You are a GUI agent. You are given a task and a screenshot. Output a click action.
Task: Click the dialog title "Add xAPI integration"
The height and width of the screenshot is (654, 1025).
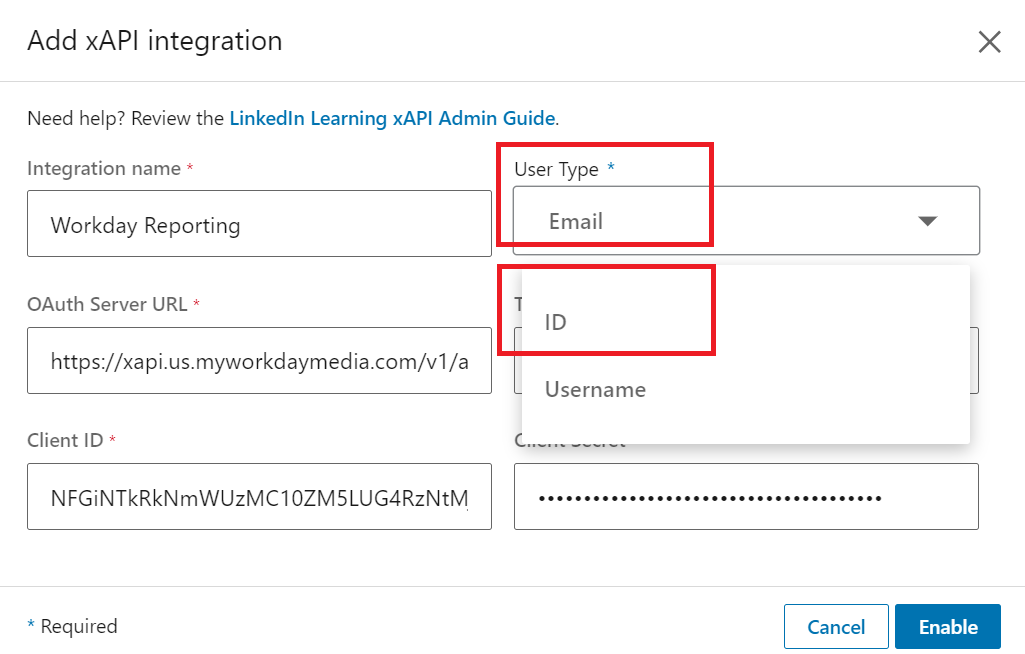pyautogui.click(x=154, y=42)
